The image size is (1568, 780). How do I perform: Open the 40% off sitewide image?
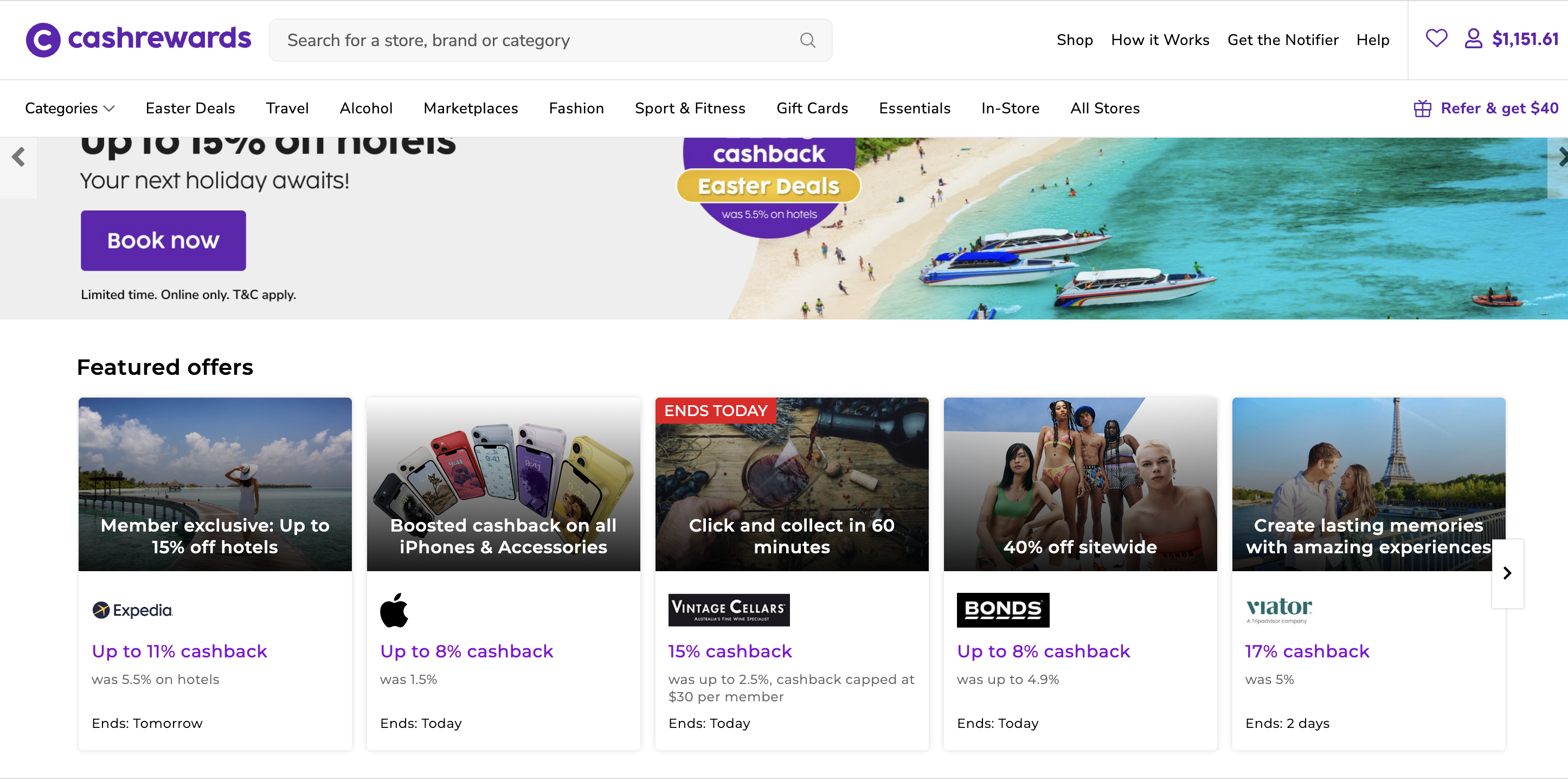tap(1080, 484)
